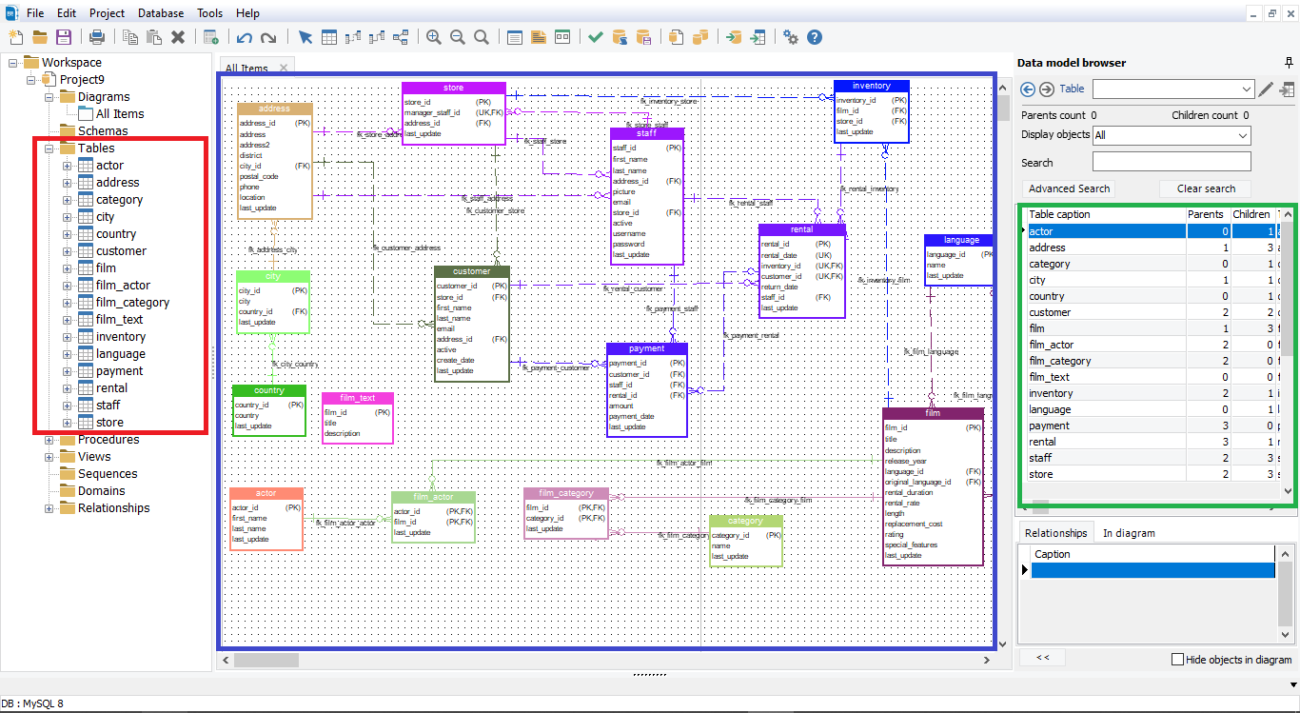Click the Clear search button
Screen dimensions: 1300x713
point(1206,188)
